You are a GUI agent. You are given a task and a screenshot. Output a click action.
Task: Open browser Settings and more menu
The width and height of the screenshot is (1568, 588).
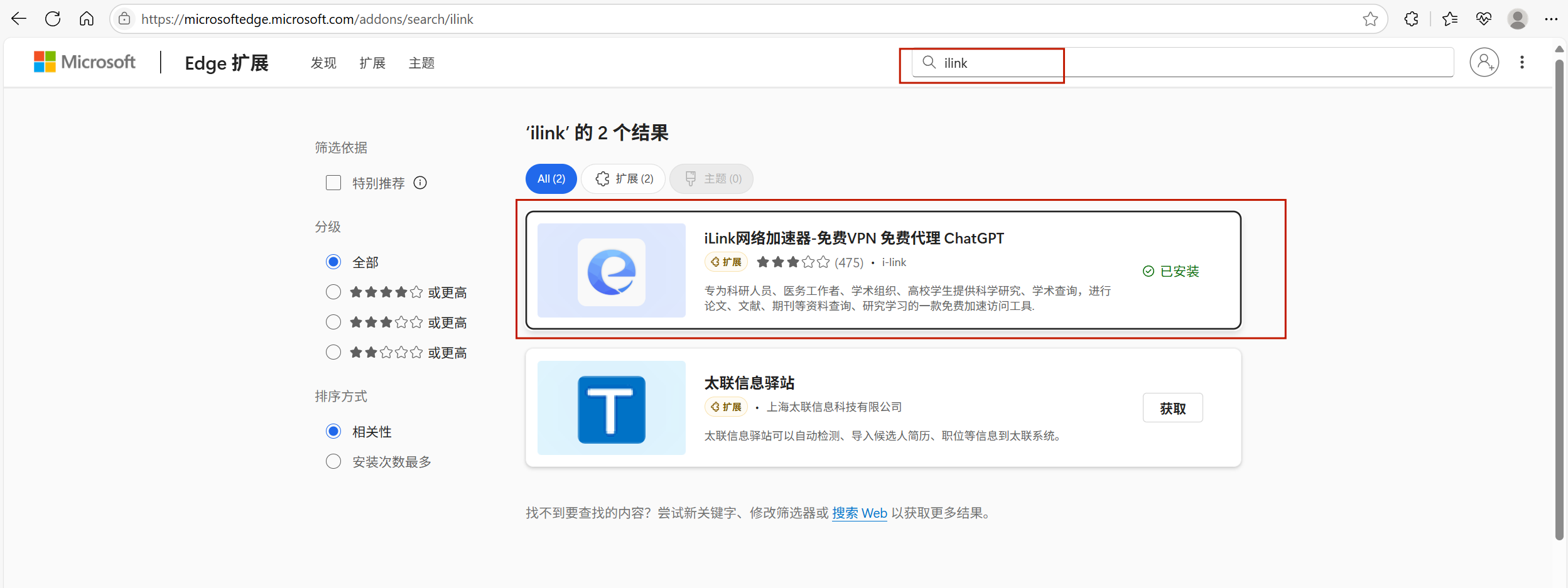[1551, 19]
